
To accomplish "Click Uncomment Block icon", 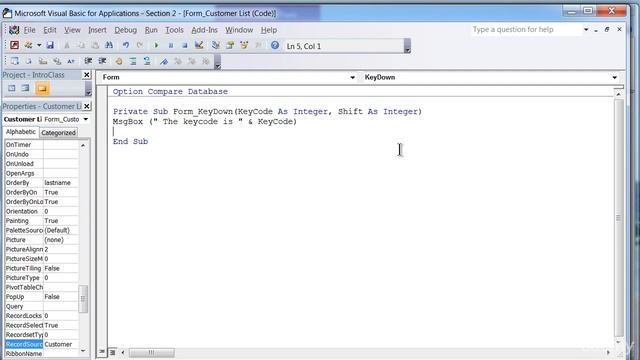I will 147,61.
